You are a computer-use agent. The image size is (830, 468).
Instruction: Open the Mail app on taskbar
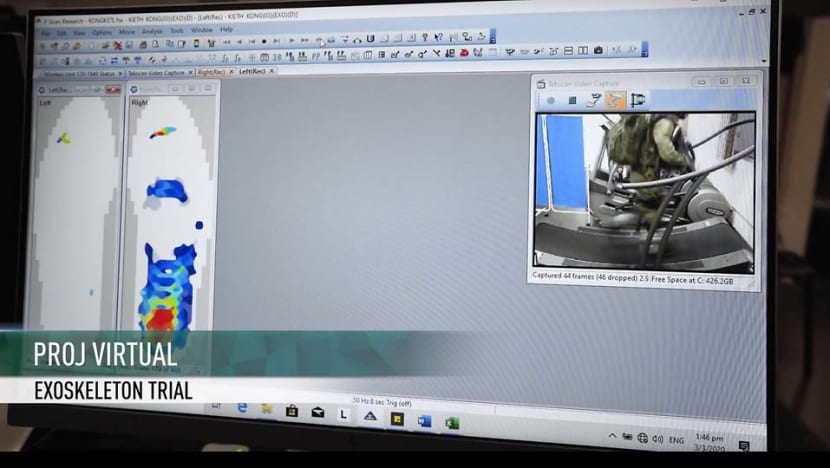318,411
